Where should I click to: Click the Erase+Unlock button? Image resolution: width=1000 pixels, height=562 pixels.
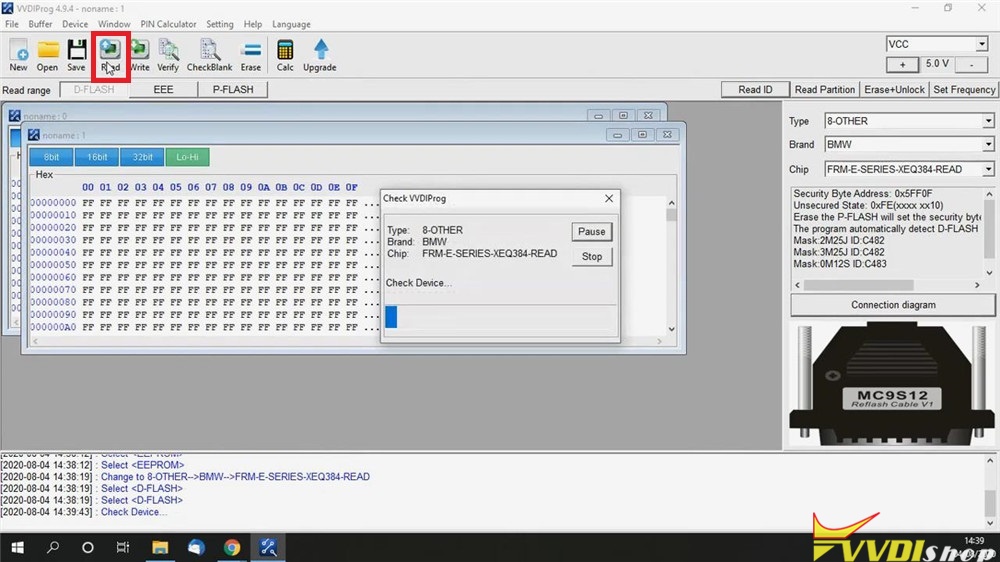894,89
